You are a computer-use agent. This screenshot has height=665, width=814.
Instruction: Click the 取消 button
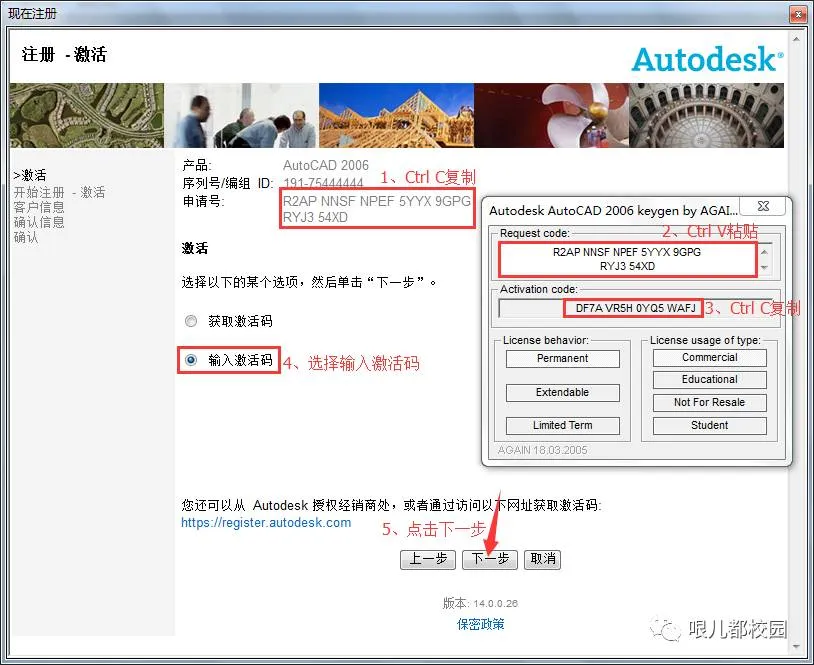coord(542,559)
